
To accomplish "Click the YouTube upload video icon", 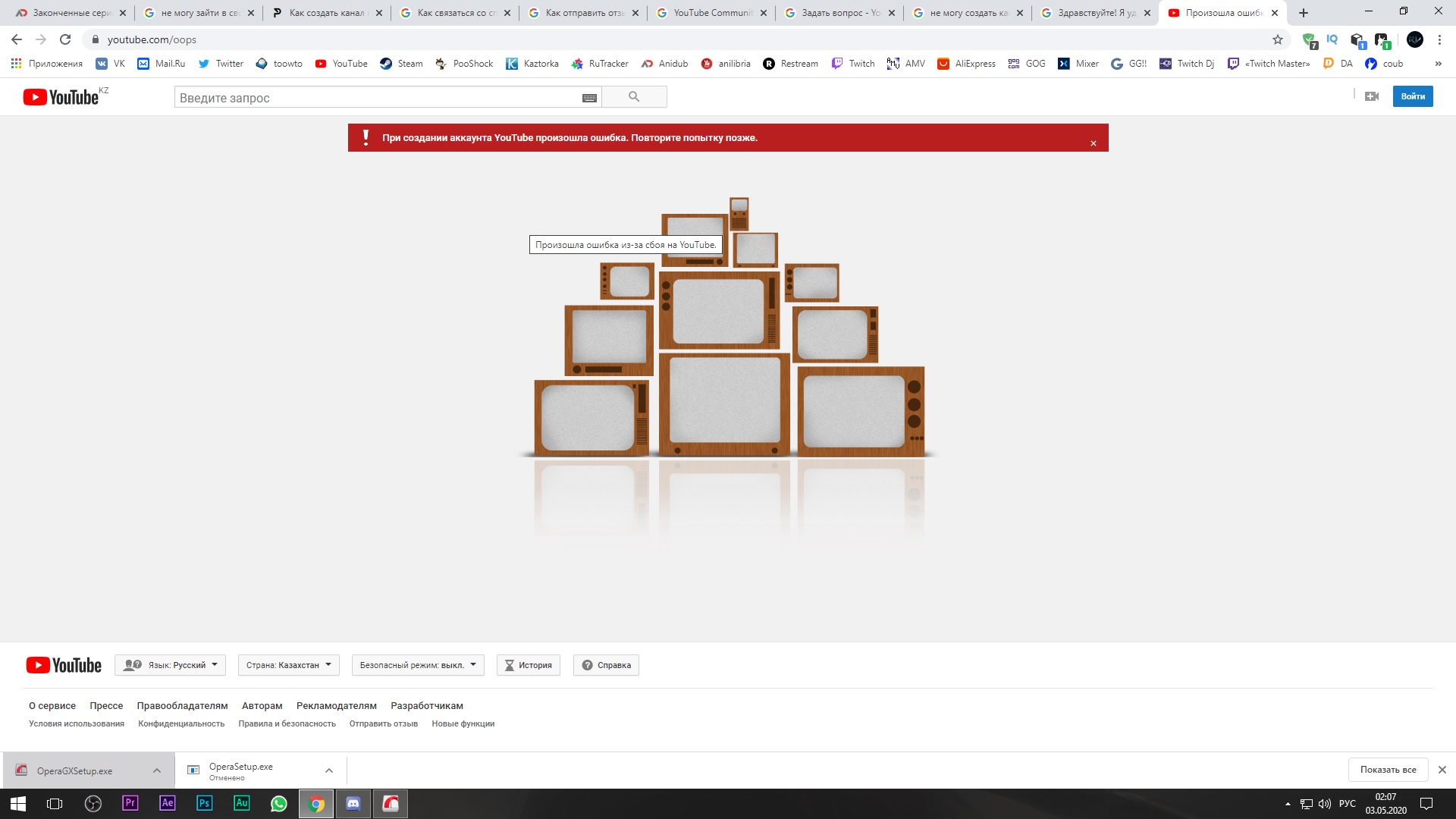I will point(1373,97).
